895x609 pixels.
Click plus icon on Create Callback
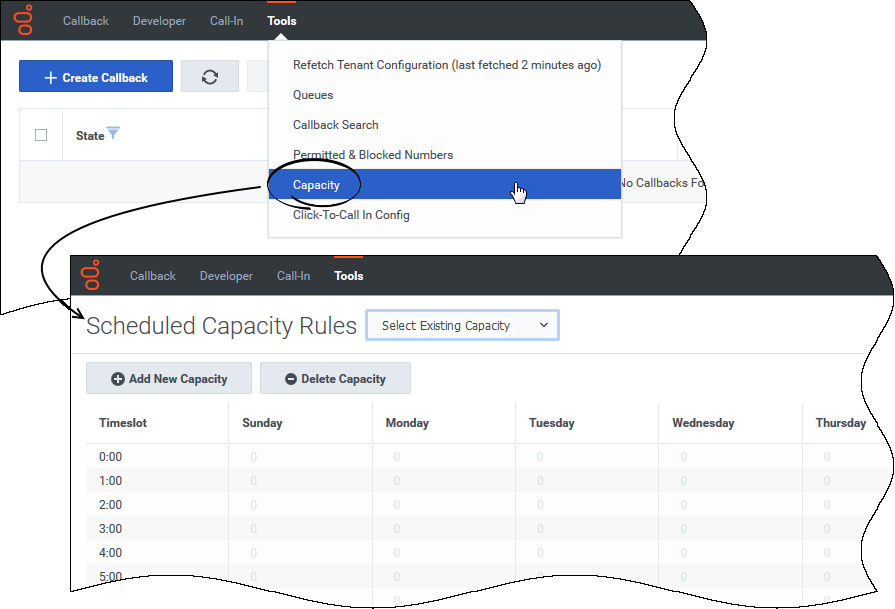pos(50,78)
